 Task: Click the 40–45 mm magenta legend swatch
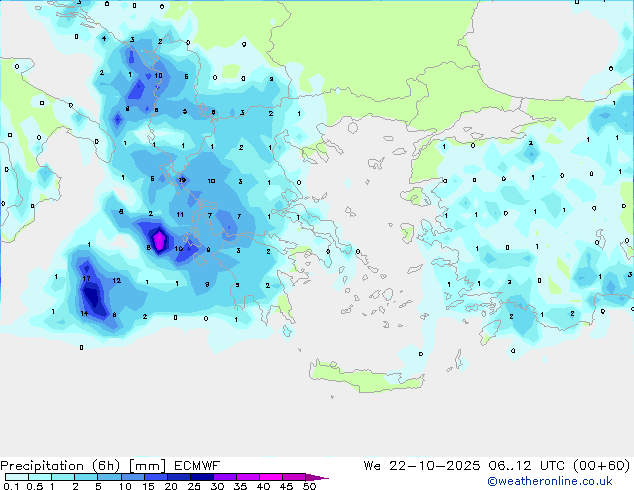pyautogui.click(x=271, y=477)
